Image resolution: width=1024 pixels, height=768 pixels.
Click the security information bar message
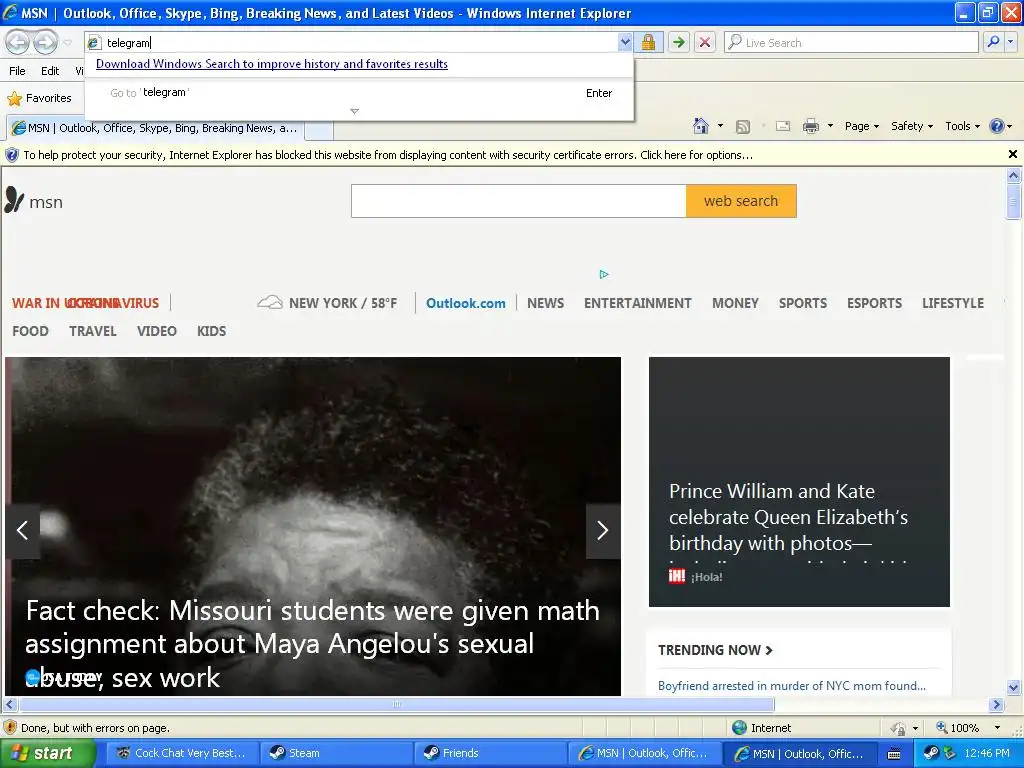[388, 155]
